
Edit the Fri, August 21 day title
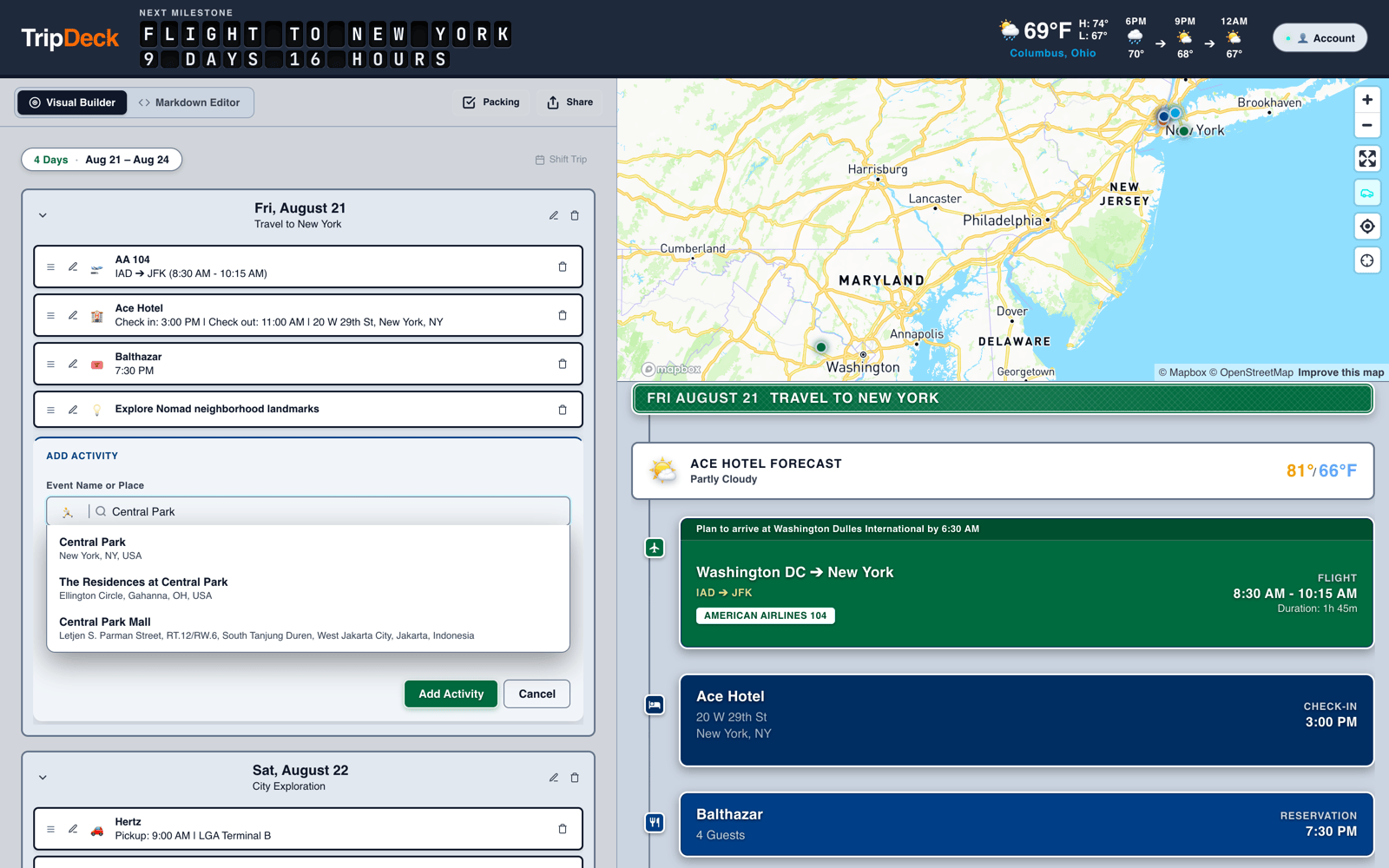[x=553, y=215]
